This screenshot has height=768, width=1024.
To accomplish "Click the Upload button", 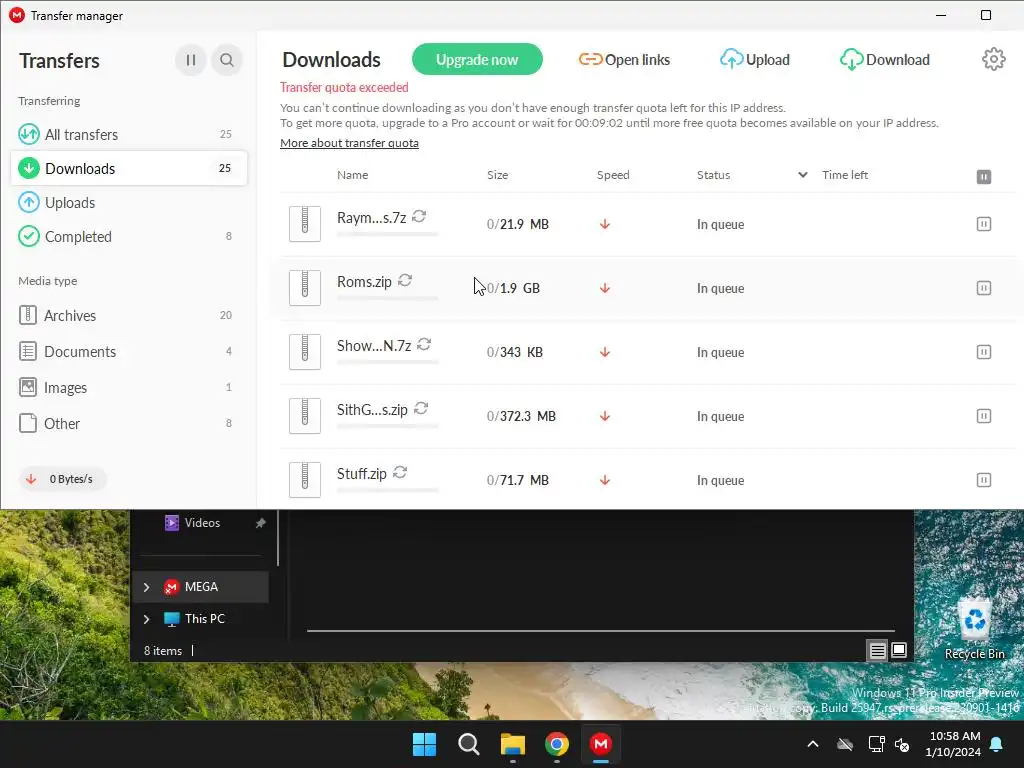I will pos(754,59).
